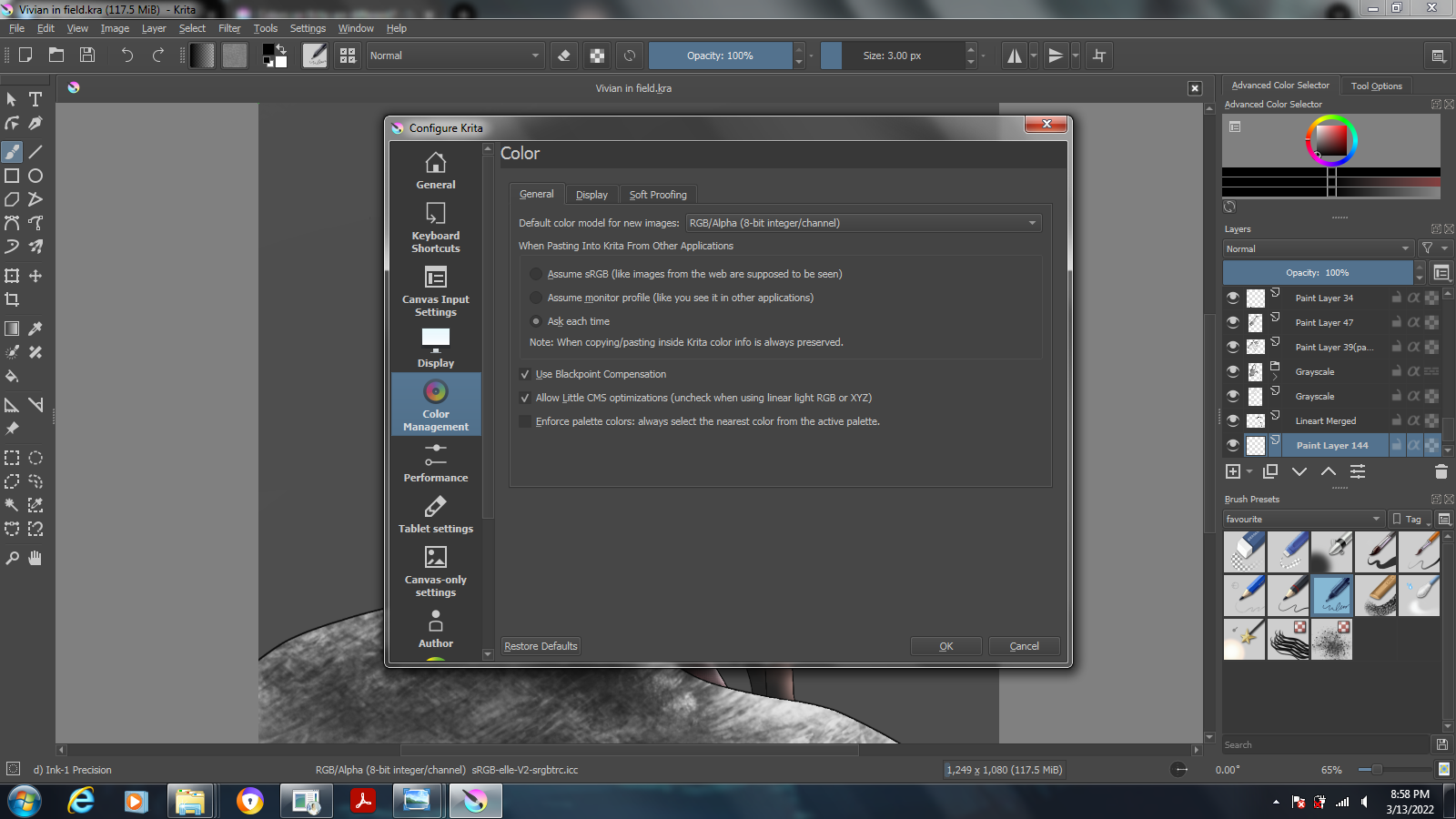Open the Tag button dropdown in Brush Presets
Image resolution: width=1456 pixels, height=819 pixels.
click(x=1410, y=519)
